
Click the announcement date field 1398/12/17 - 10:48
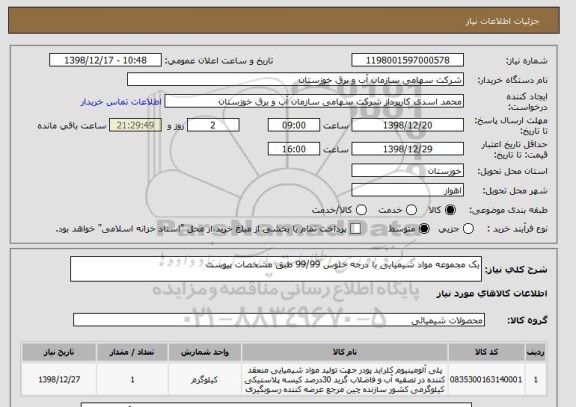(105, 60)
